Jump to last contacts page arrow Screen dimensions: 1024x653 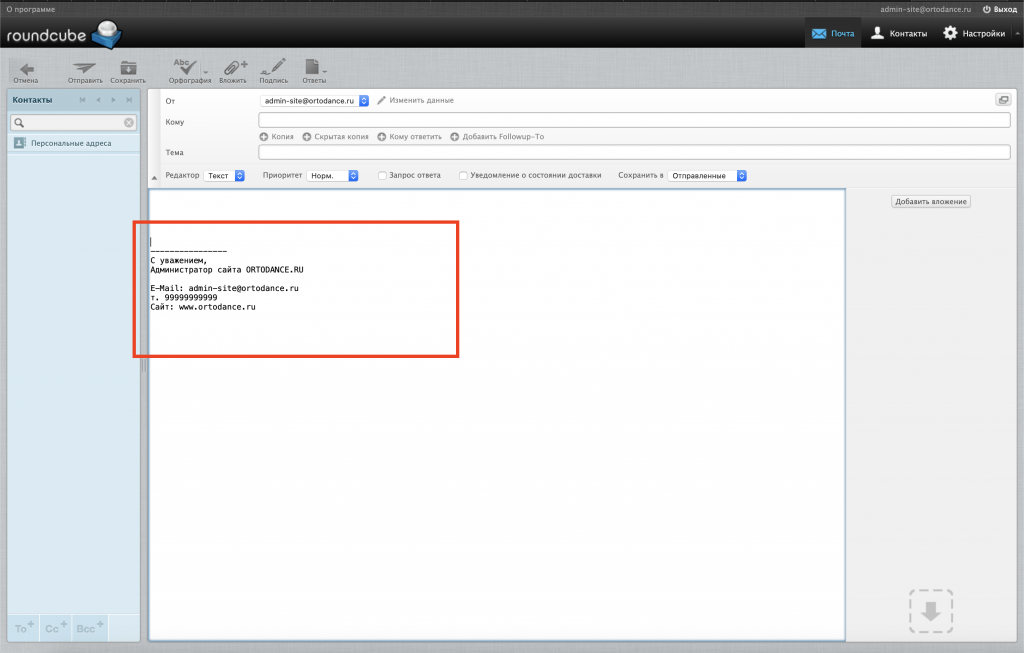click(x=129, y=100)
